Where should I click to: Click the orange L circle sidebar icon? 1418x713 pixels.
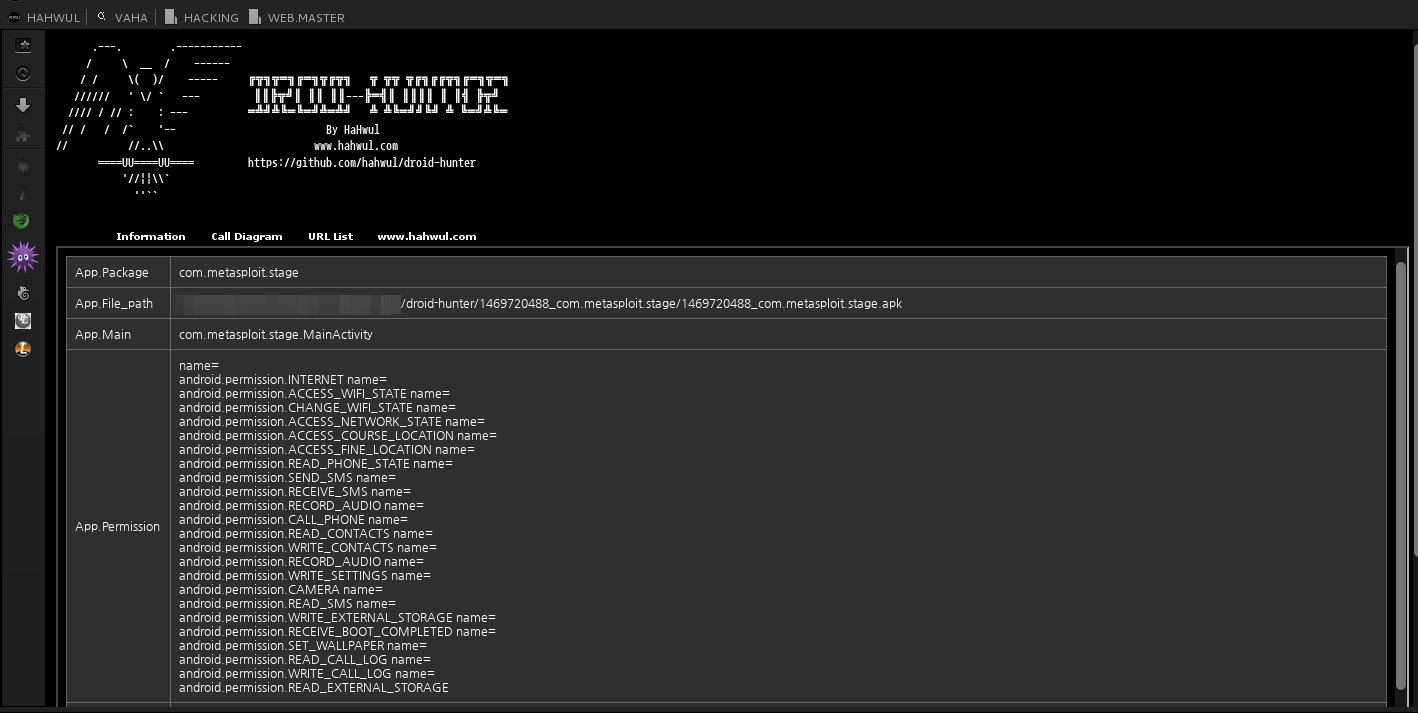pyautogui.click(x=23, y=349)
